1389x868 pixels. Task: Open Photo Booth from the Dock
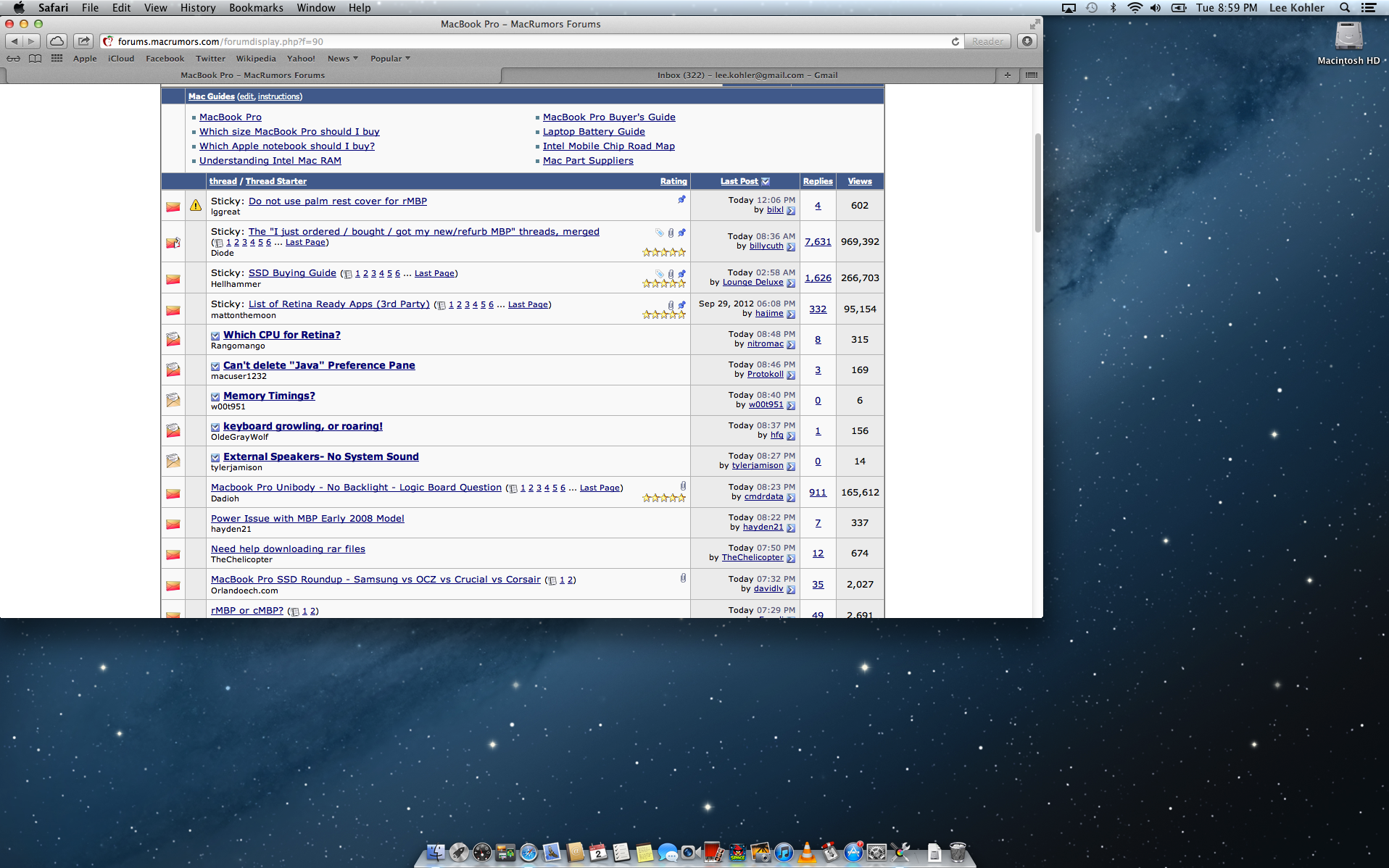pos(714,852)
